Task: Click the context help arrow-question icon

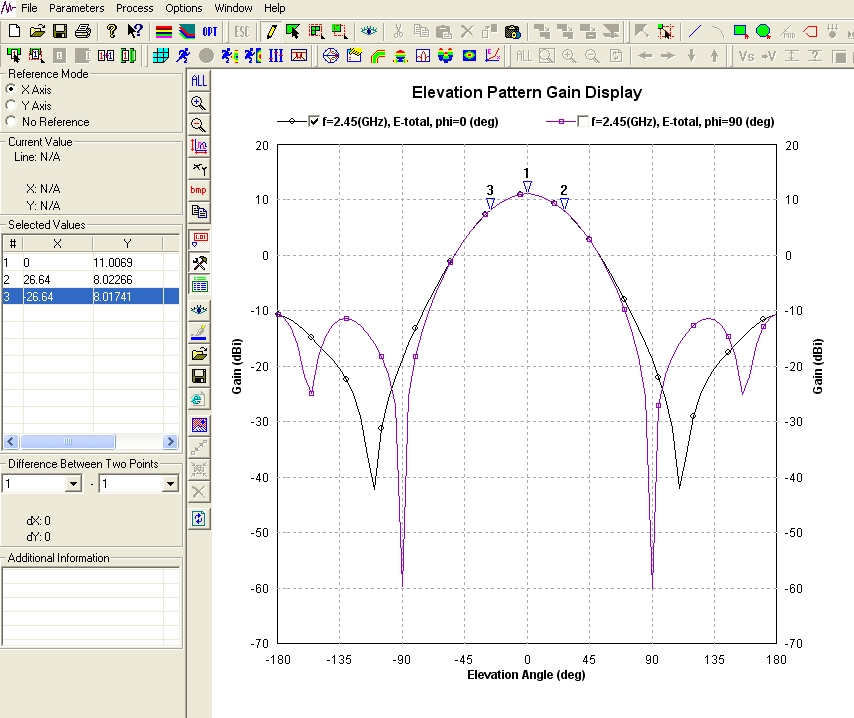Action: 136,31
